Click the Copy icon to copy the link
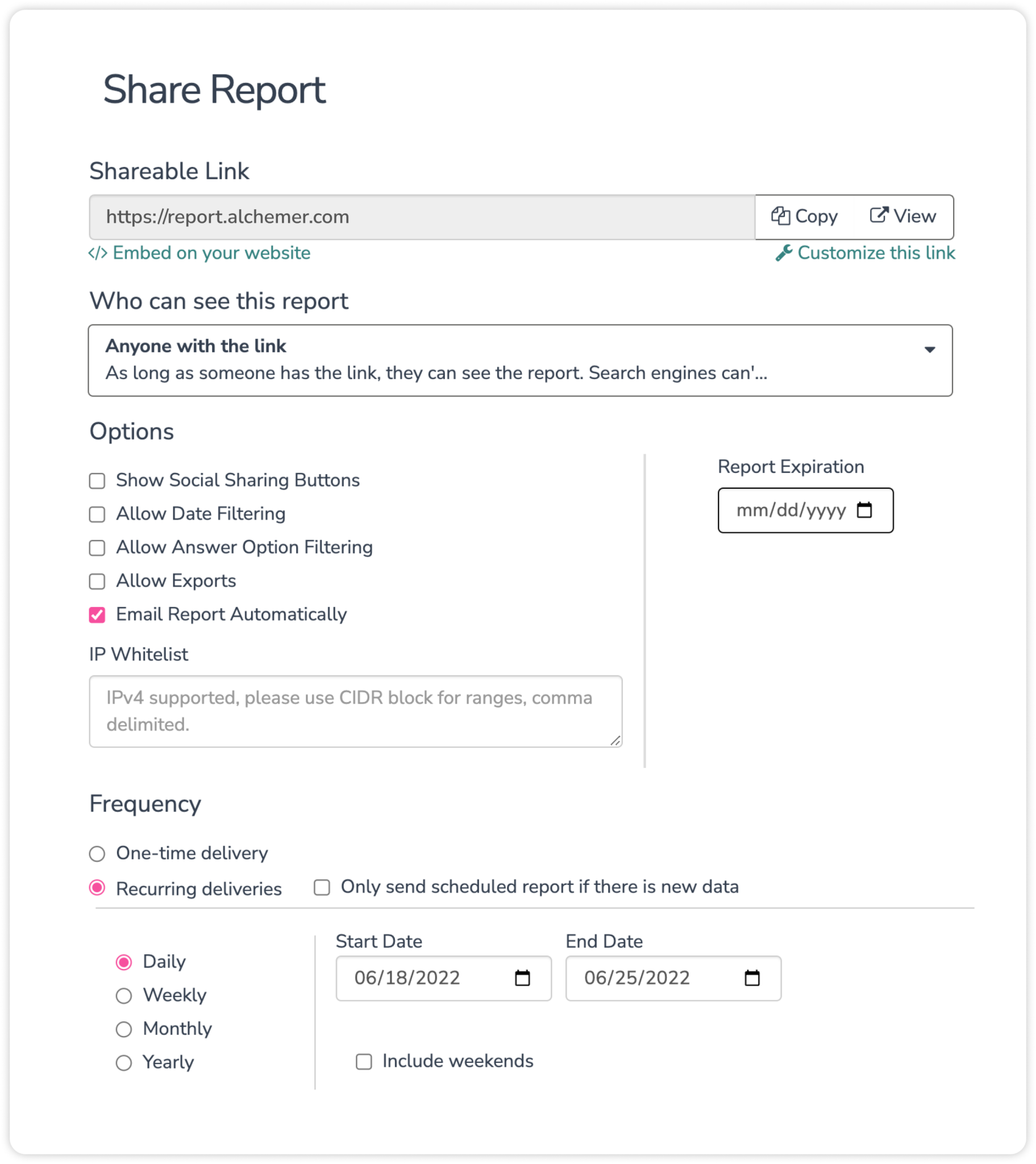 [x=783, y=217]
